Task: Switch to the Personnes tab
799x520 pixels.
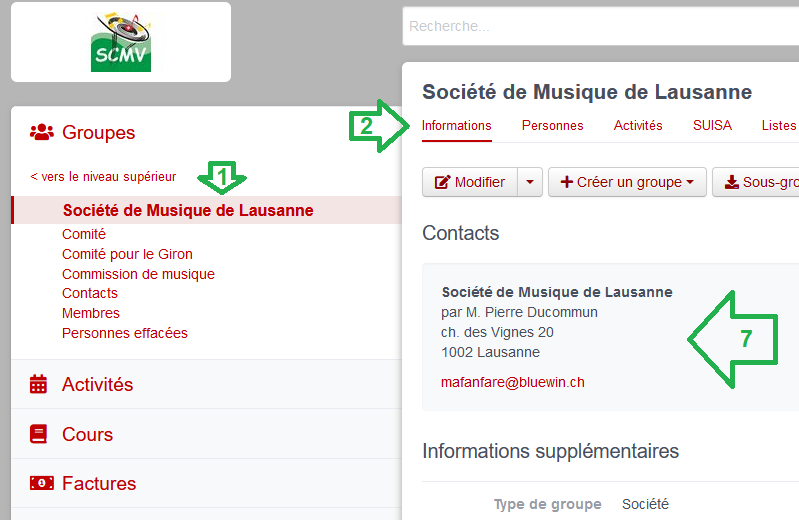Action: [x=552, y=125]
